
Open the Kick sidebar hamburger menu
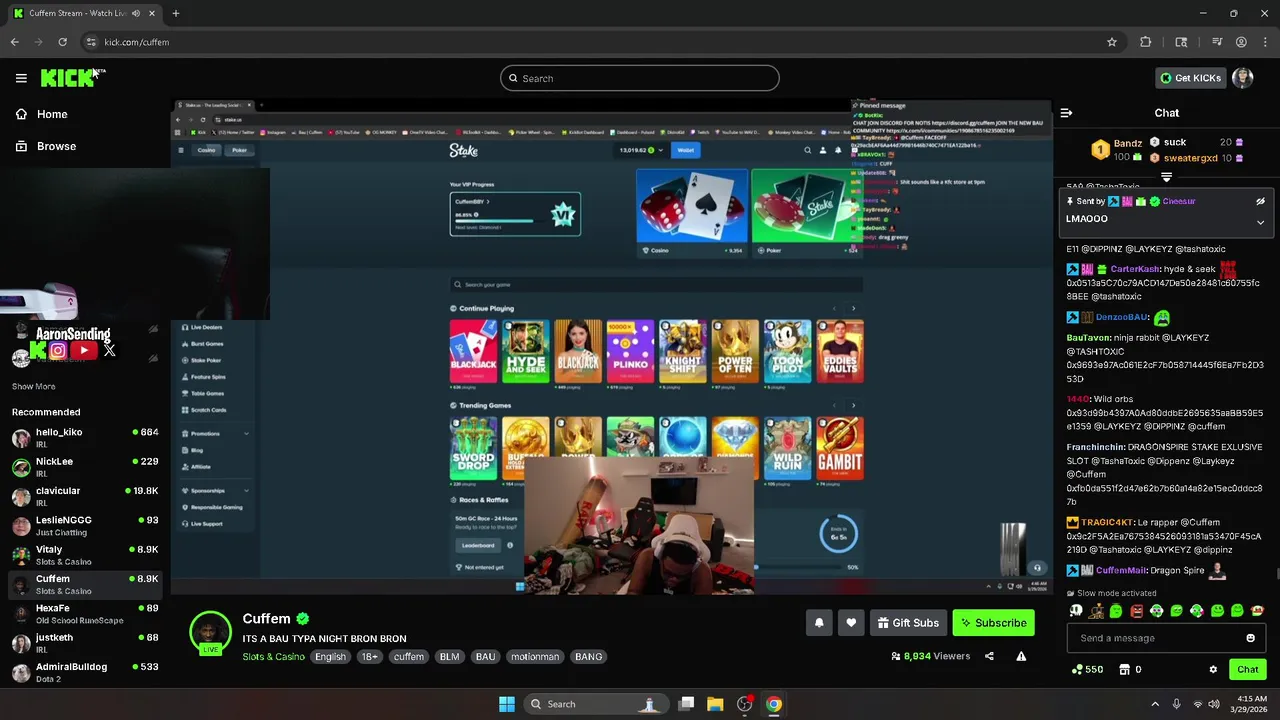pyautogui.click(x=21, y=78)
